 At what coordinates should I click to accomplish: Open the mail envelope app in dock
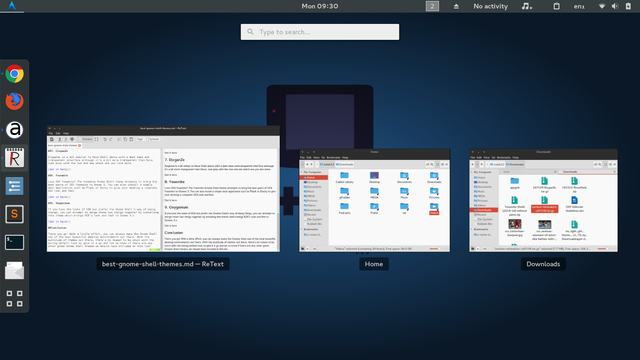tap(14, 270)
